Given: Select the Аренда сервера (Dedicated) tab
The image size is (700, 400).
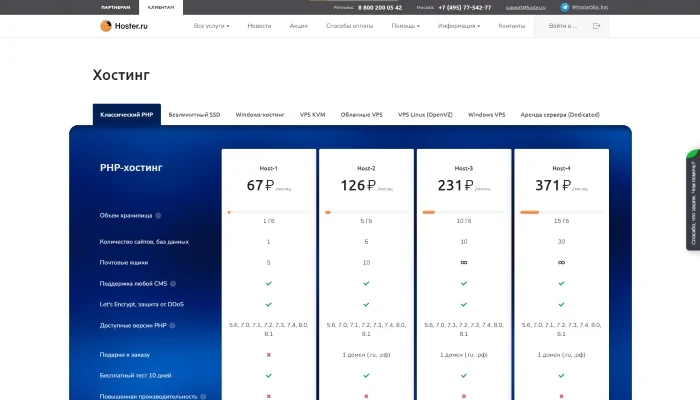Looking at the screenshot, I should [x=560, y=115].
